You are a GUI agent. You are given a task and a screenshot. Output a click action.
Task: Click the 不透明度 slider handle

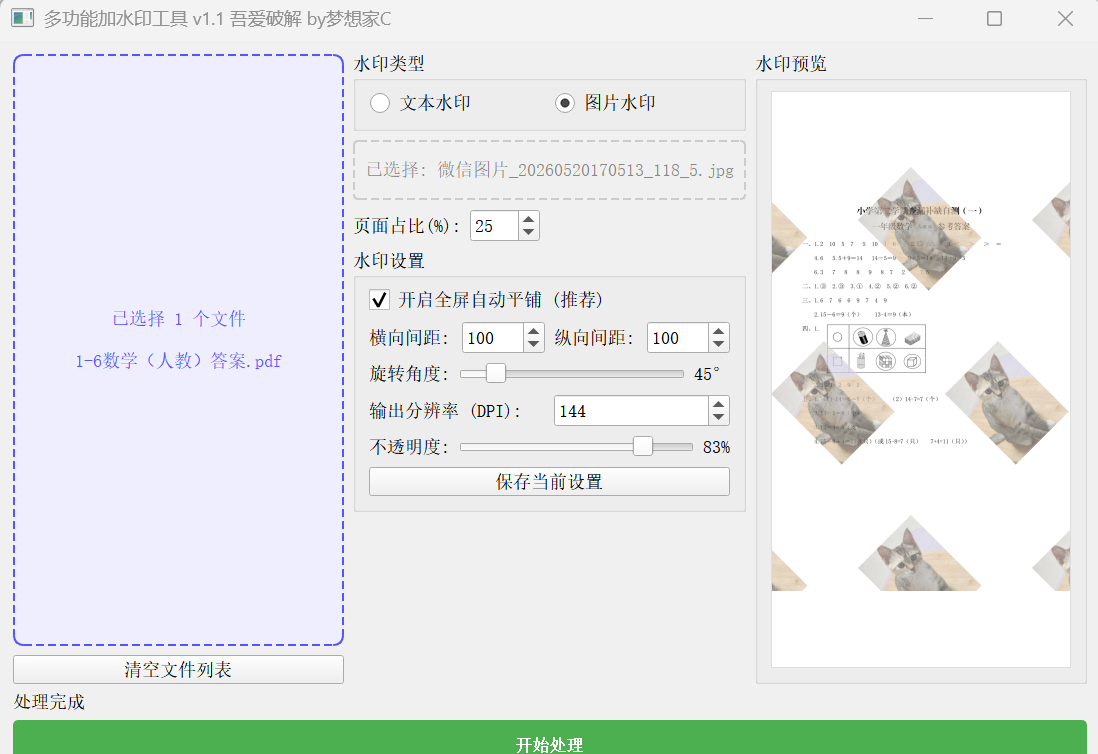coord(643,446)
